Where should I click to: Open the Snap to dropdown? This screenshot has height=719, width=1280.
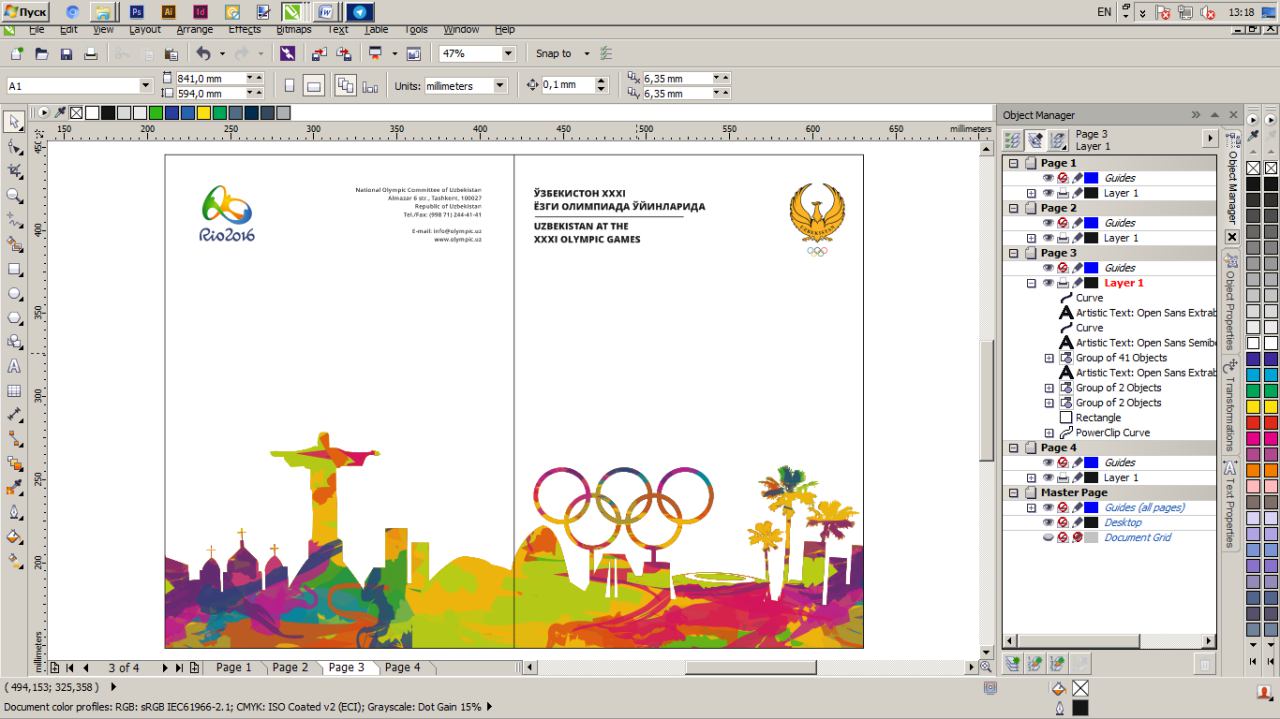[587, 54]
